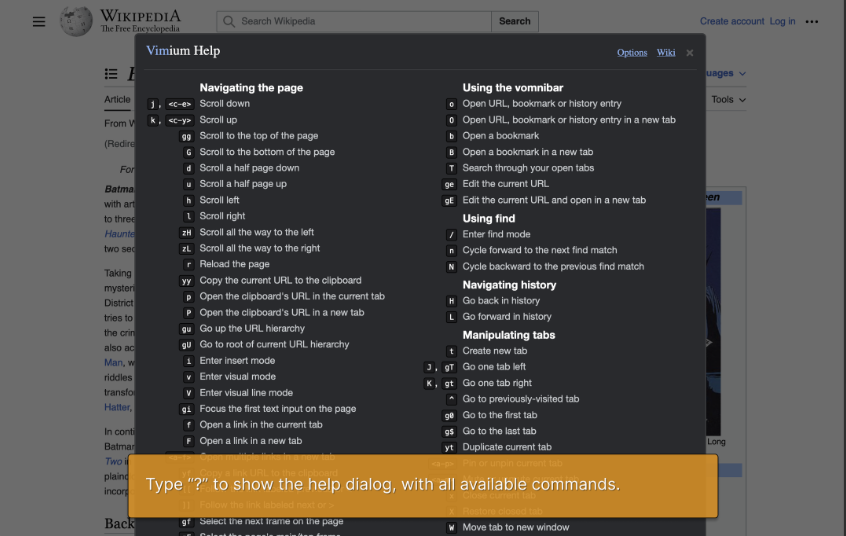Select the Article tab
The width and height of the screenshot is (846, 536).
coord(117,99)
